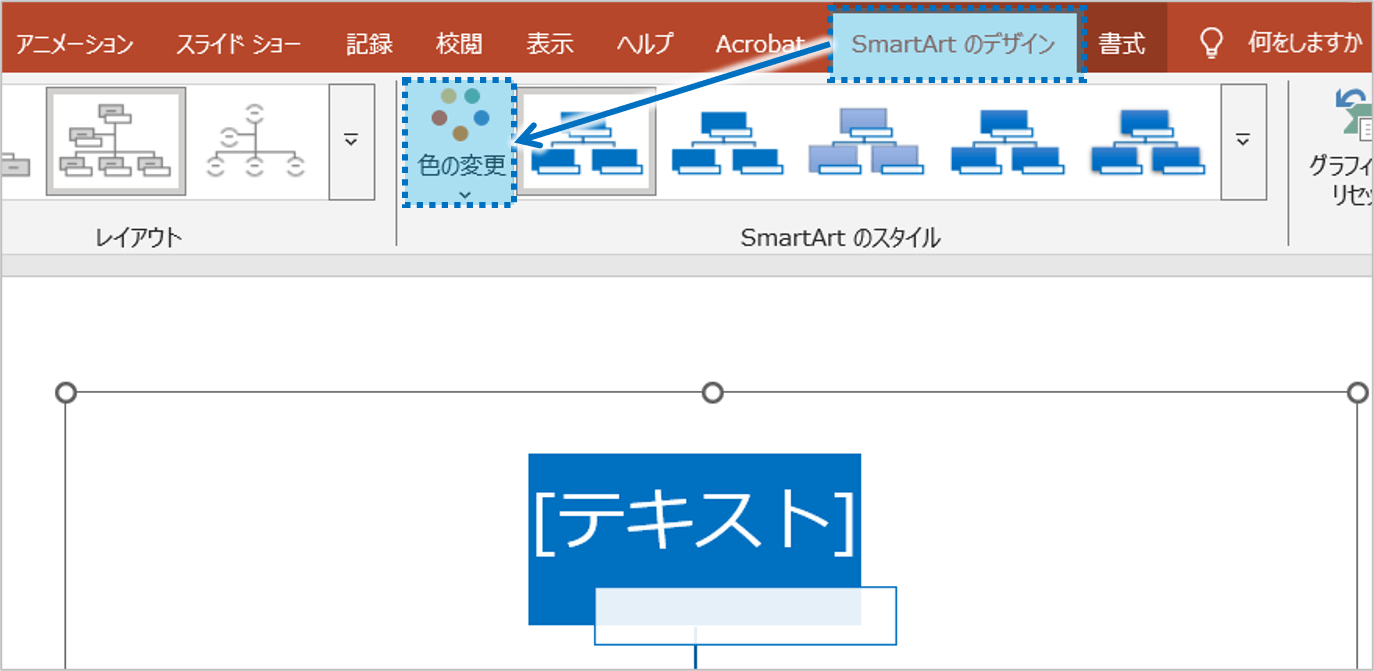
Task: Go to the 書式 tab
Action: tap(1121, 44)
